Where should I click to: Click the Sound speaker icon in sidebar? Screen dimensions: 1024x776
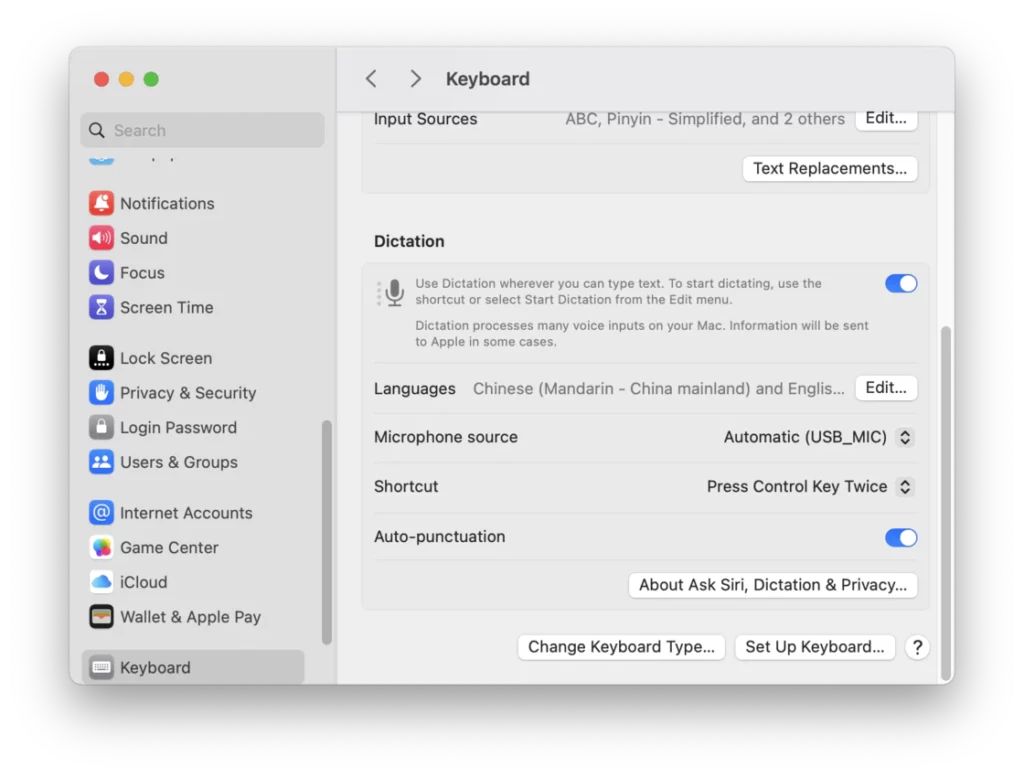coord(101,238)
